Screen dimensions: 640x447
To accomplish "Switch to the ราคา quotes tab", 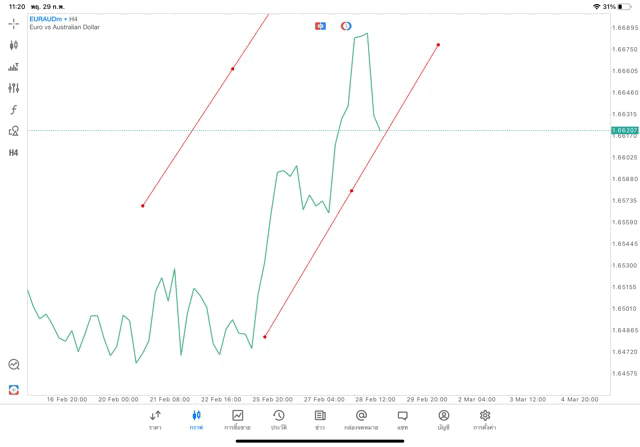I will pyautogui.click(x=155, y=419).
